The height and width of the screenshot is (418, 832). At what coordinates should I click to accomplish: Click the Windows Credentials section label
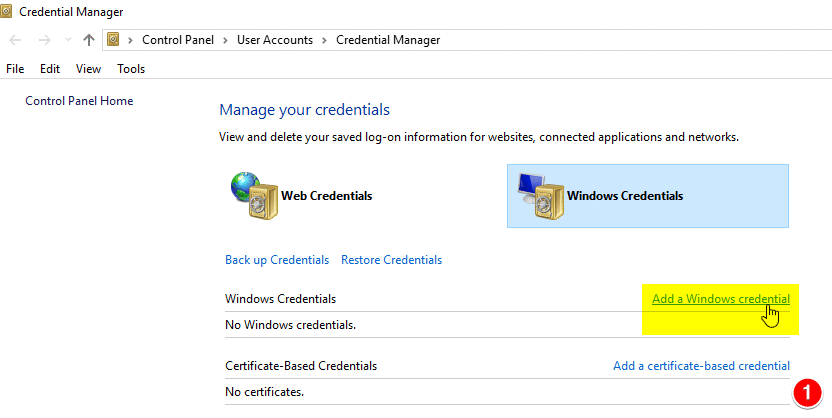coord(280,299)
